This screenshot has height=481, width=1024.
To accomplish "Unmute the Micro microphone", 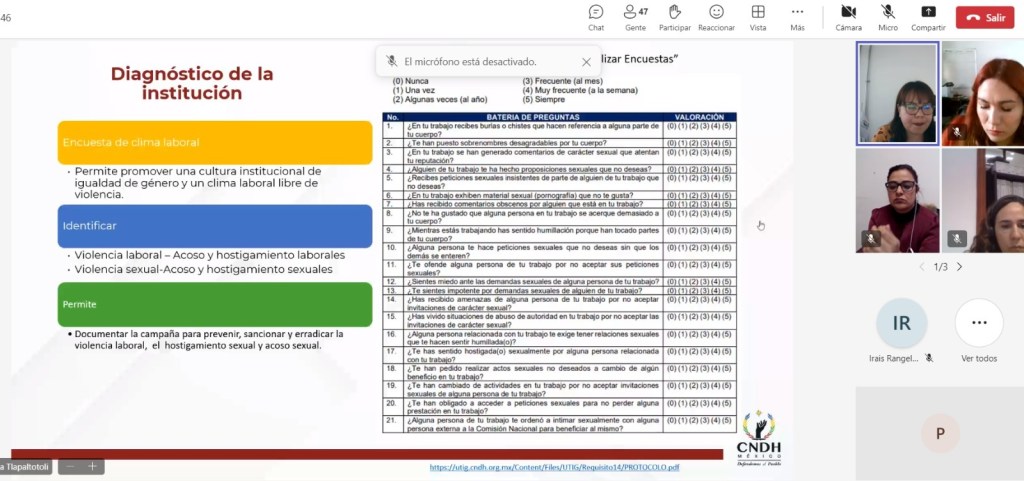I will [887, 17].
